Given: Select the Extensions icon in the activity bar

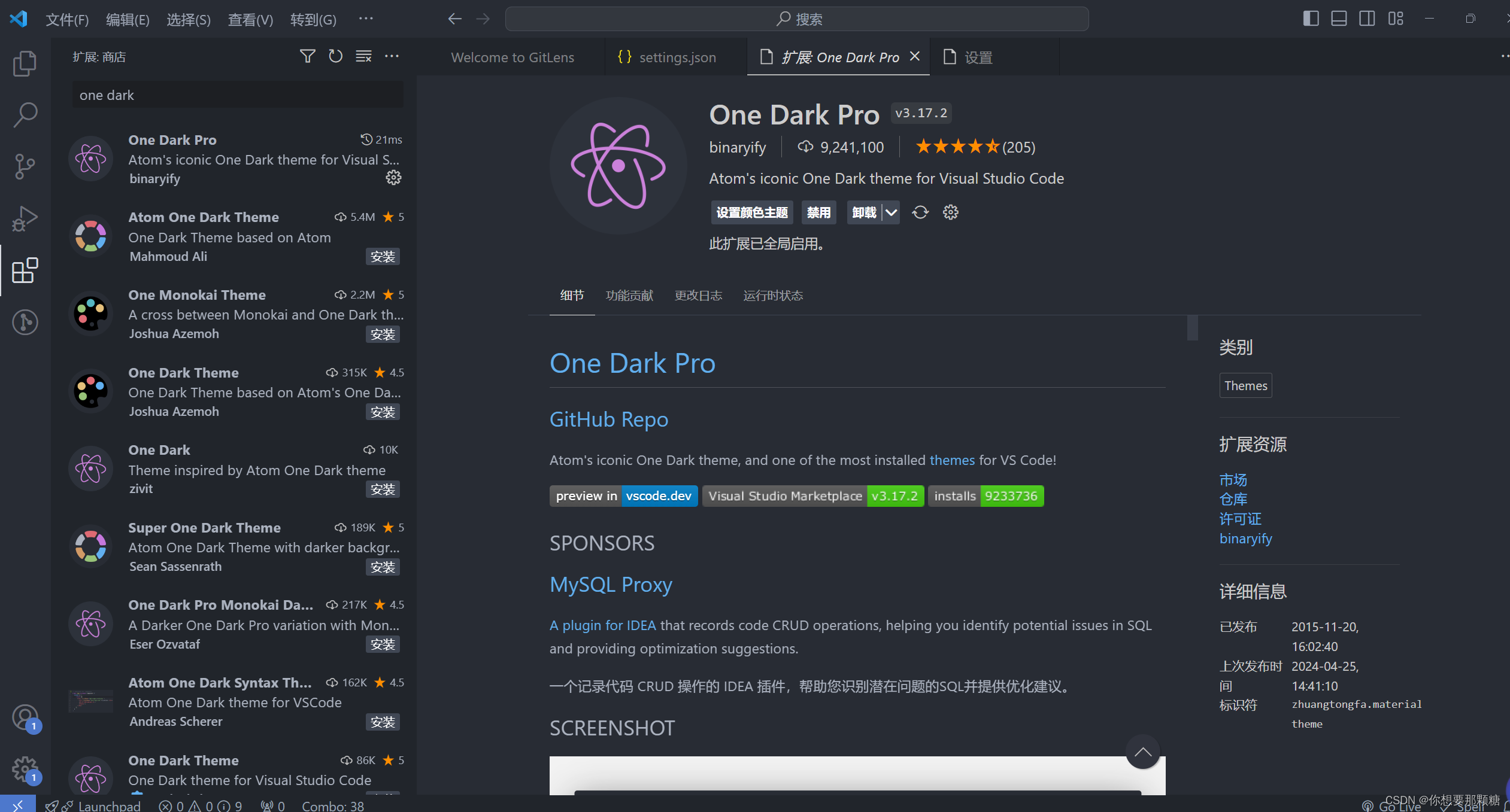Looking at the screenshot, I should (25, 270).
